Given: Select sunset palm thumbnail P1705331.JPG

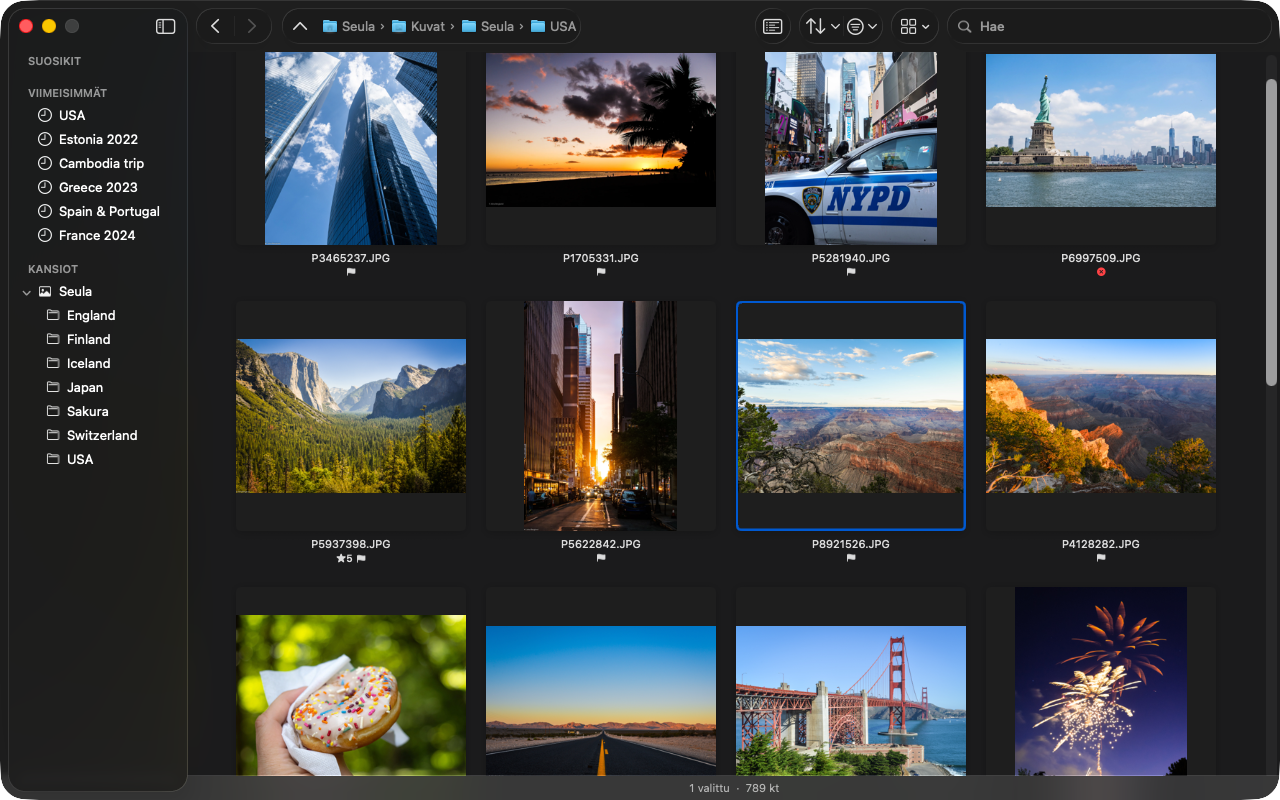Looking at the screenshot, I should pos(601,130).
